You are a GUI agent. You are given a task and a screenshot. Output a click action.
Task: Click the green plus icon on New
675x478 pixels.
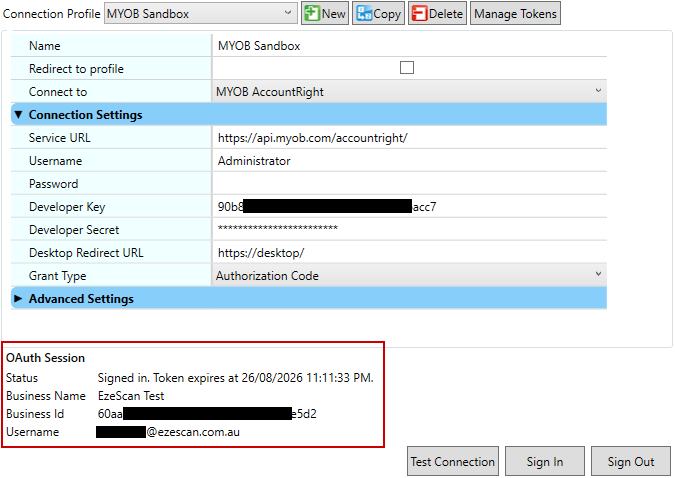pos(311,13)
